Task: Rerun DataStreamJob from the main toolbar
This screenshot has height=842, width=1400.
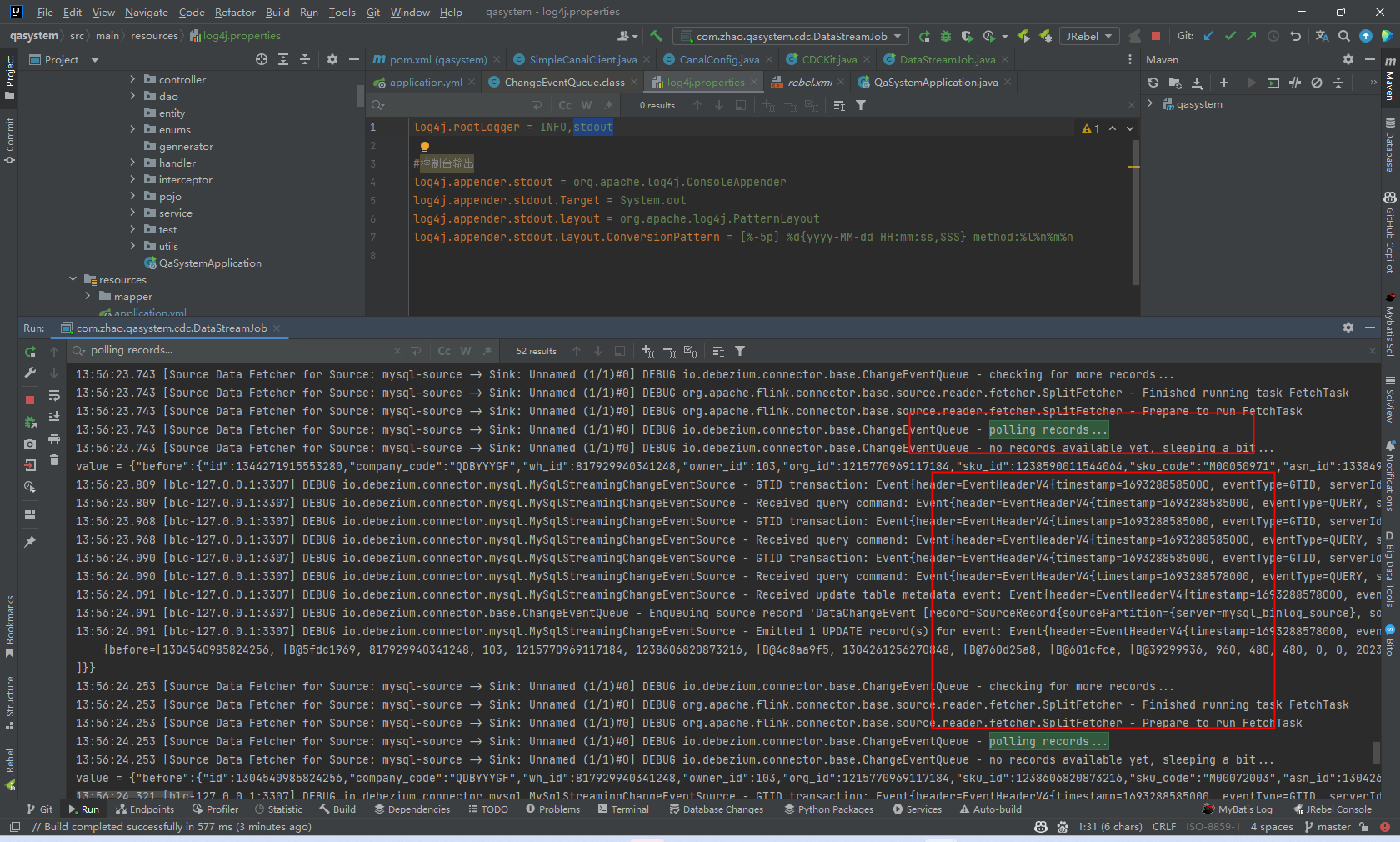Action: point(924,36)
